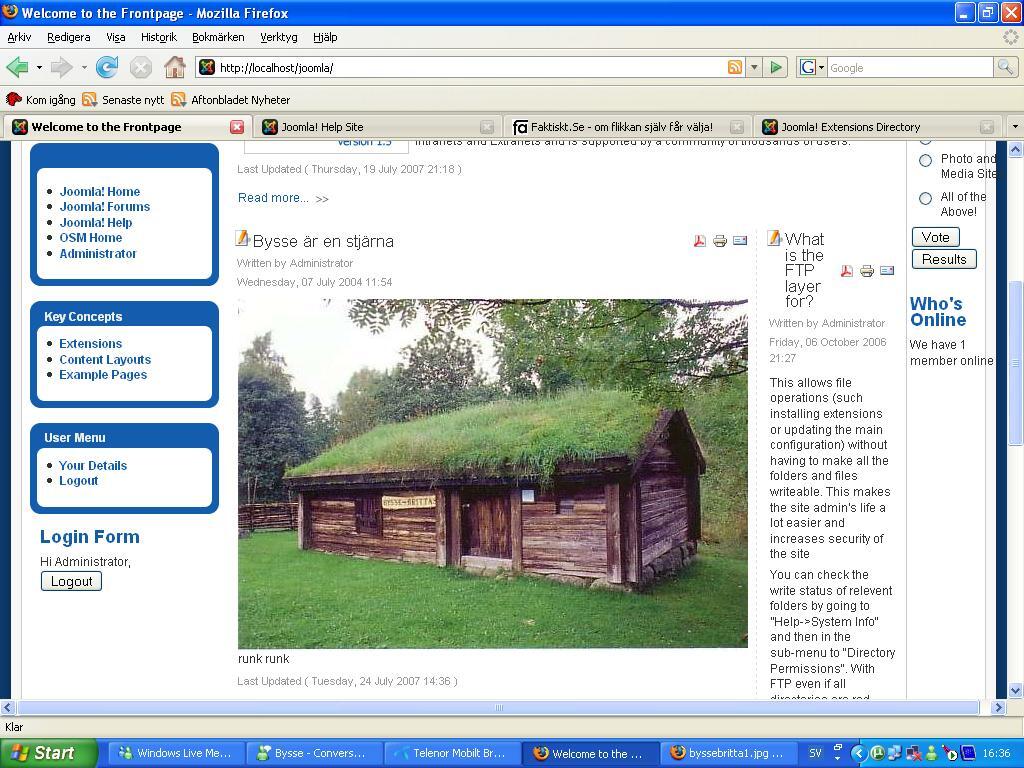Screen dimensions: 1024x768
Task: Click edit icon beside Bysse är en stjärna
Action: [x=243, y=238]
